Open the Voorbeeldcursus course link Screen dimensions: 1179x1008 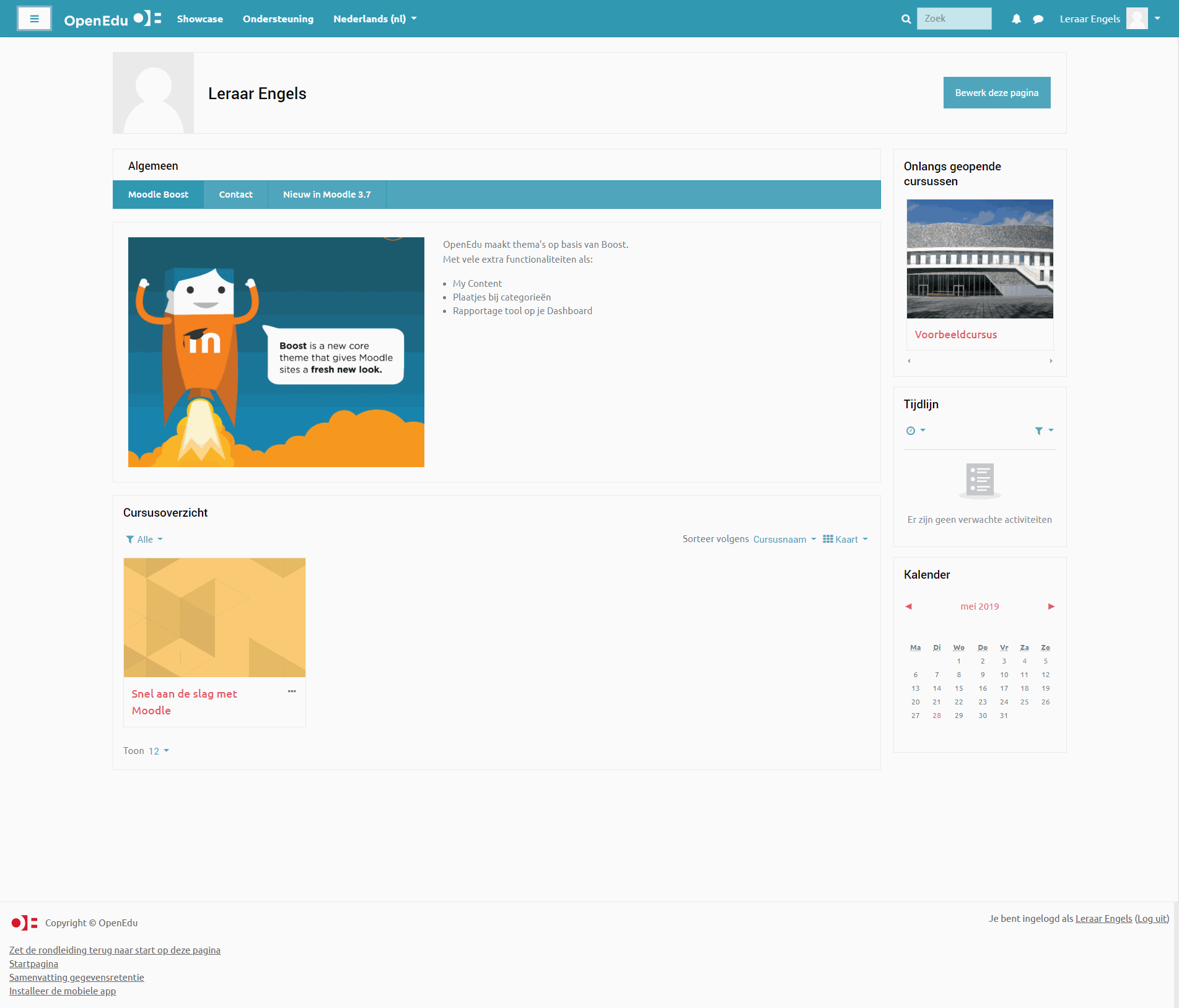tap(956, 335)
